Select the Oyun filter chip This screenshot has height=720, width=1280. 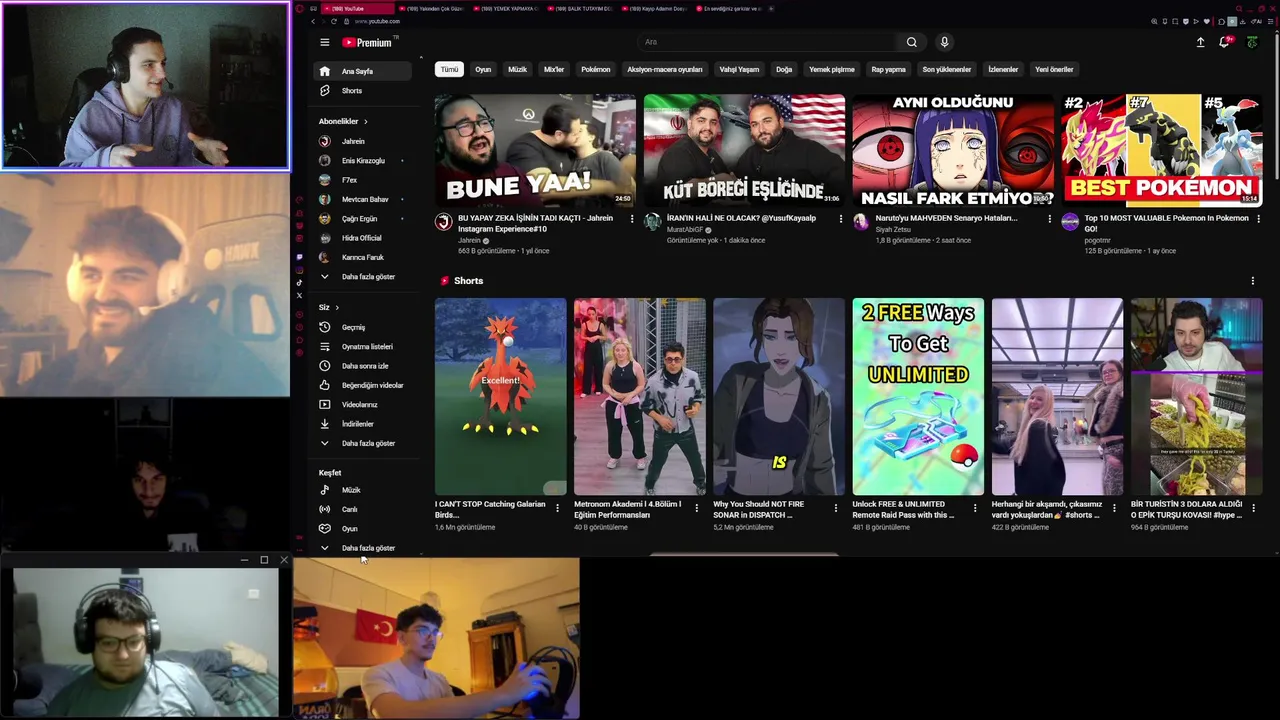coord(483,69)
